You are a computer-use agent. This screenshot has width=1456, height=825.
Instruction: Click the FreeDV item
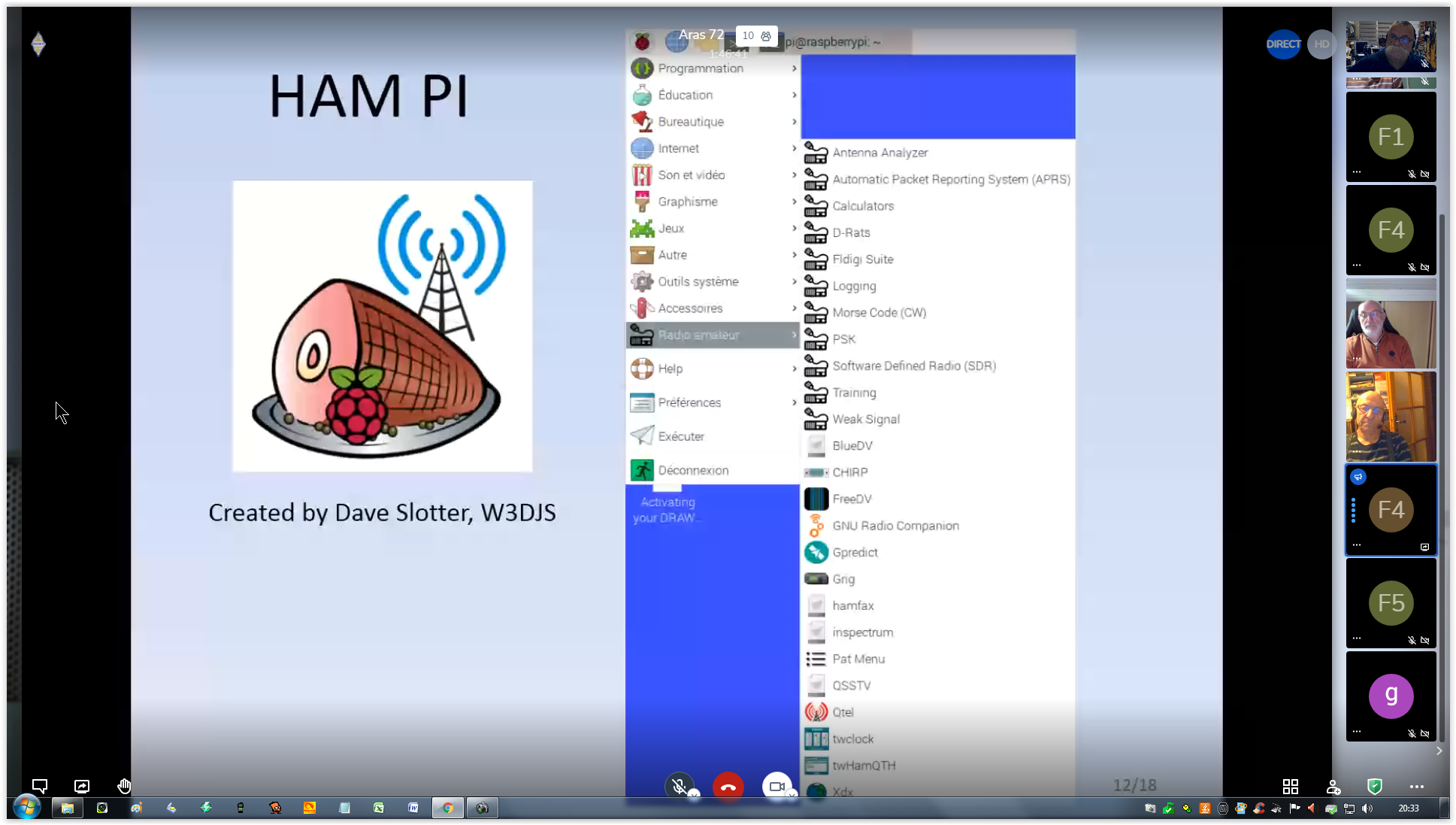(x=938, y=499)
